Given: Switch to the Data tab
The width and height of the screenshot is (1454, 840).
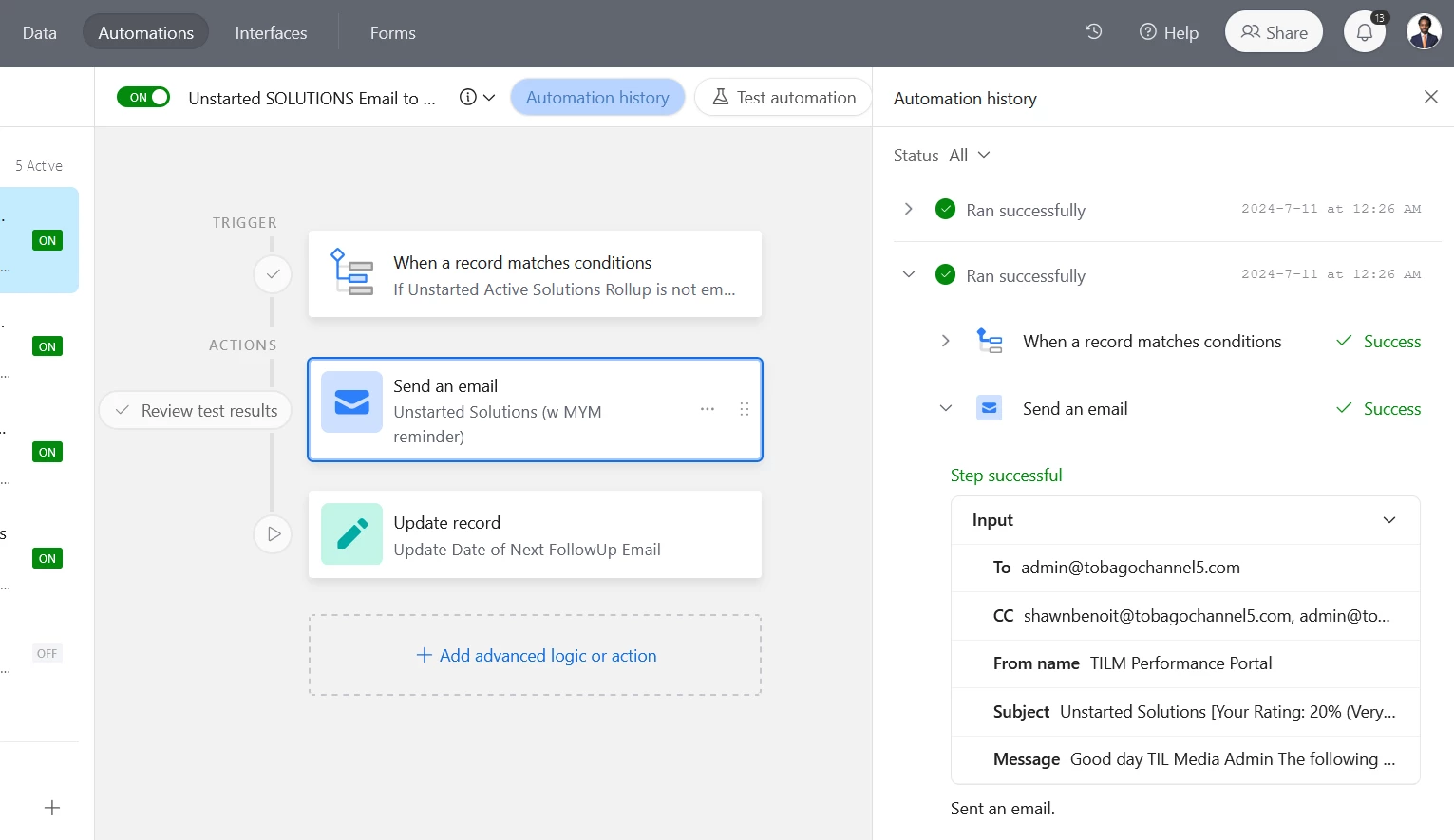Looking at the screenshot, I should (x=40, y=32).
